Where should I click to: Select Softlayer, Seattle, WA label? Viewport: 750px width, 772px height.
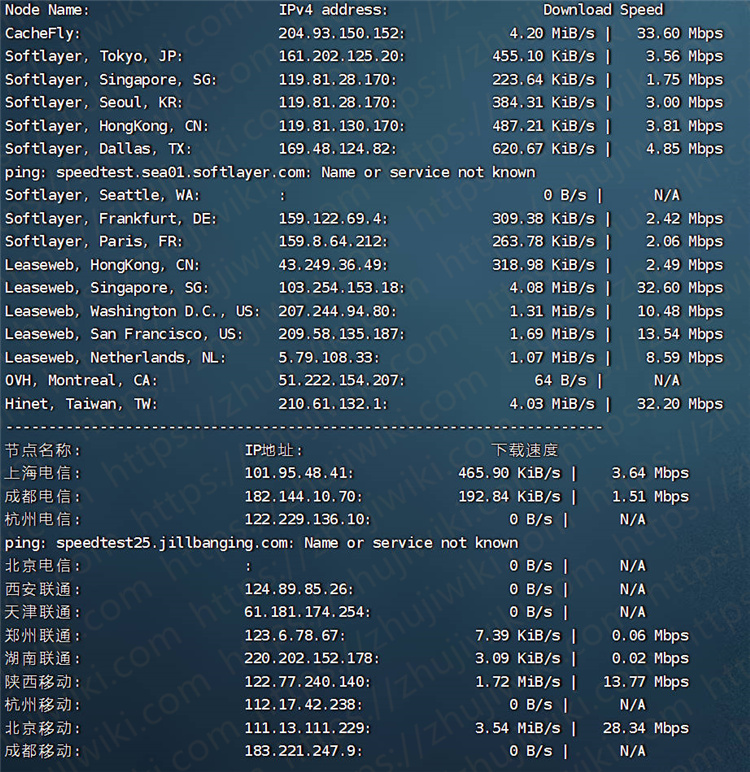point(102,195)
